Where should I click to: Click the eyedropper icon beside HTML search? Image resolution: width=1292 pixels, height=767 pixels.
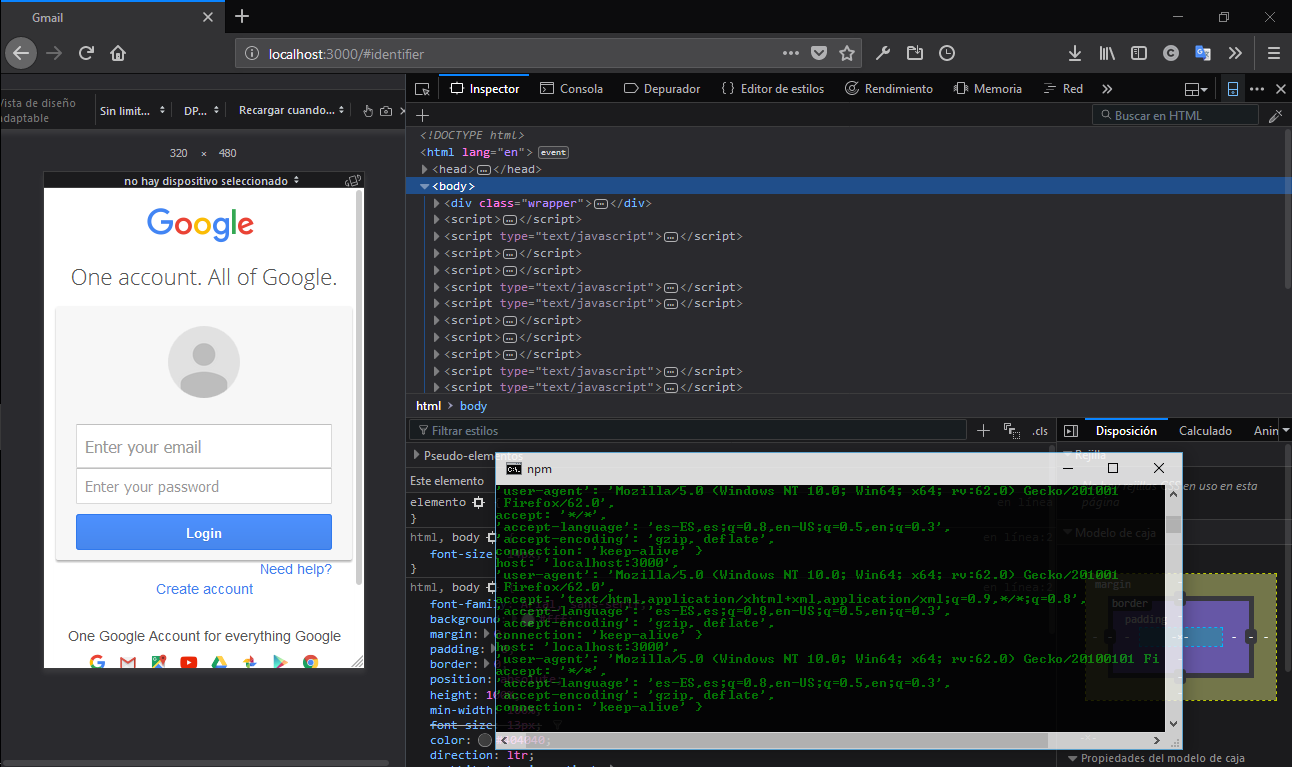[x=1275, y=116]
